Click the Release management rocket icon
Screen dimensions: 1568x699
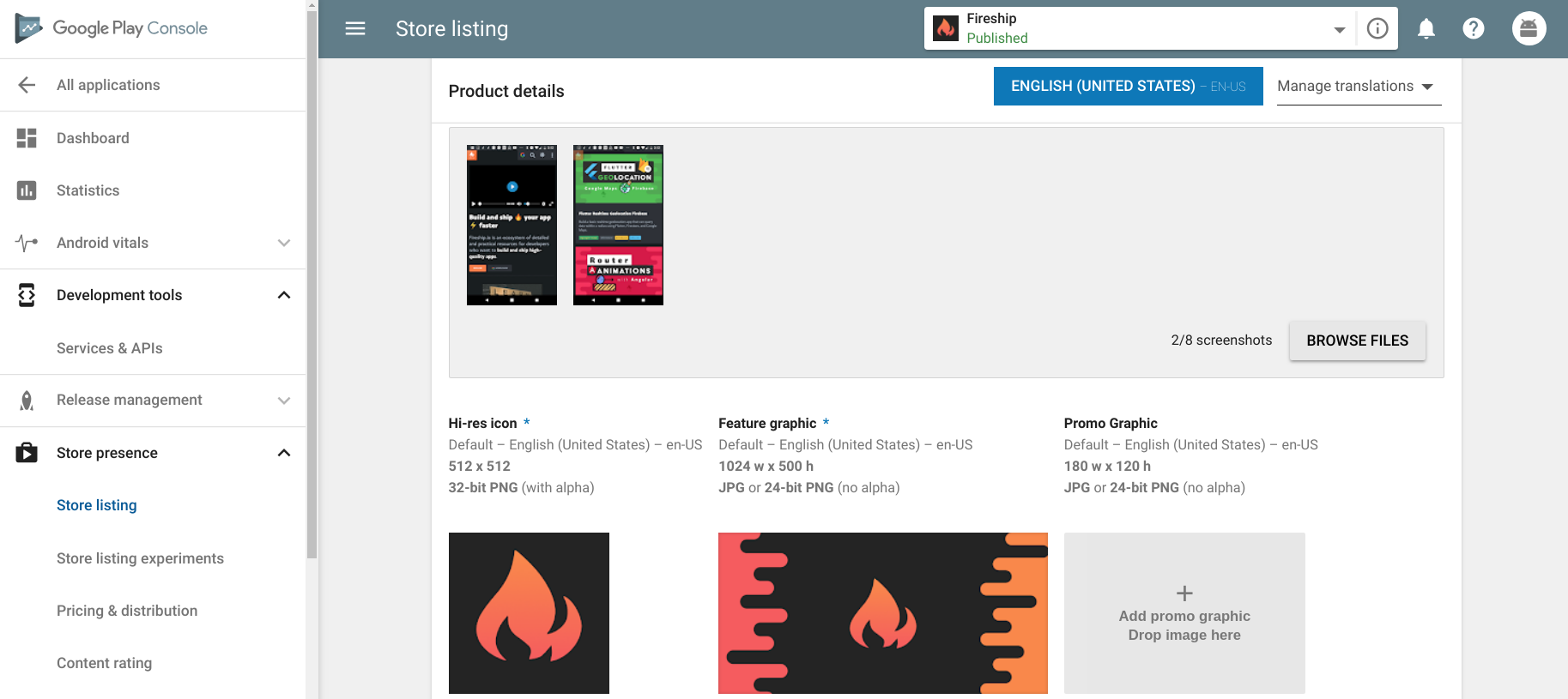pos(27,401)
